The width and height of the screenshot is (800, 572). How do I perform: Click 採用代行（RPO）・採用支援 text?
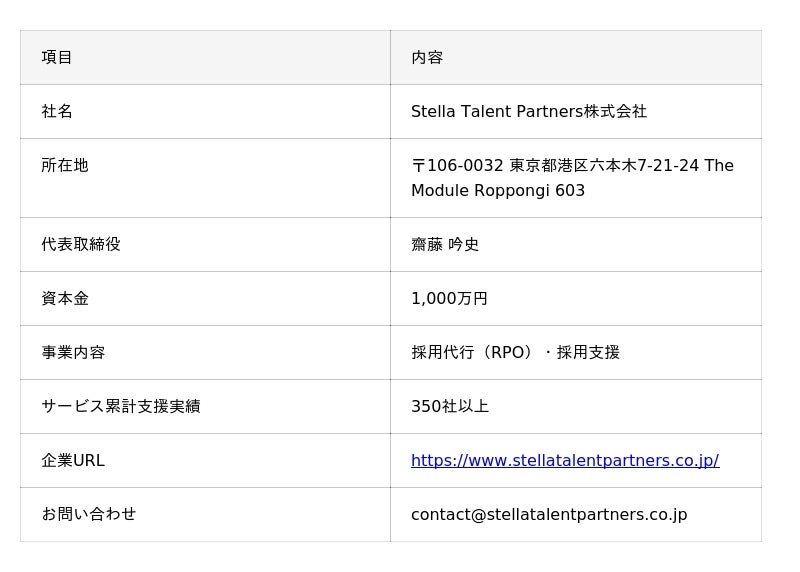(x=515, y=352)
